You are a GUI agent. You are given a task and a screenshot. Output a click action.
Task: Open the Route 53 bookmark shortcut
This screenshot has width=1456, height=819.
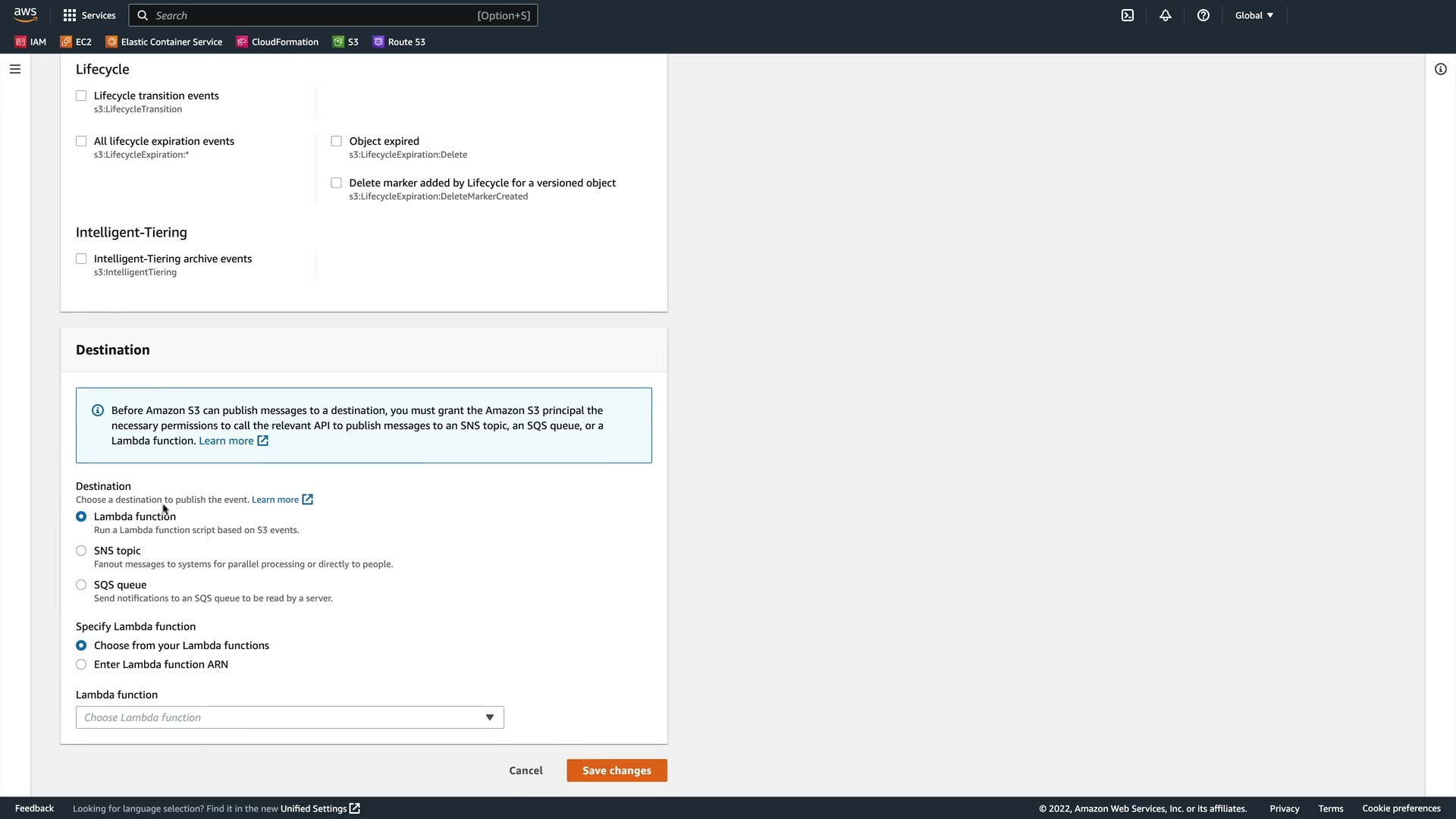coord(400,42)
